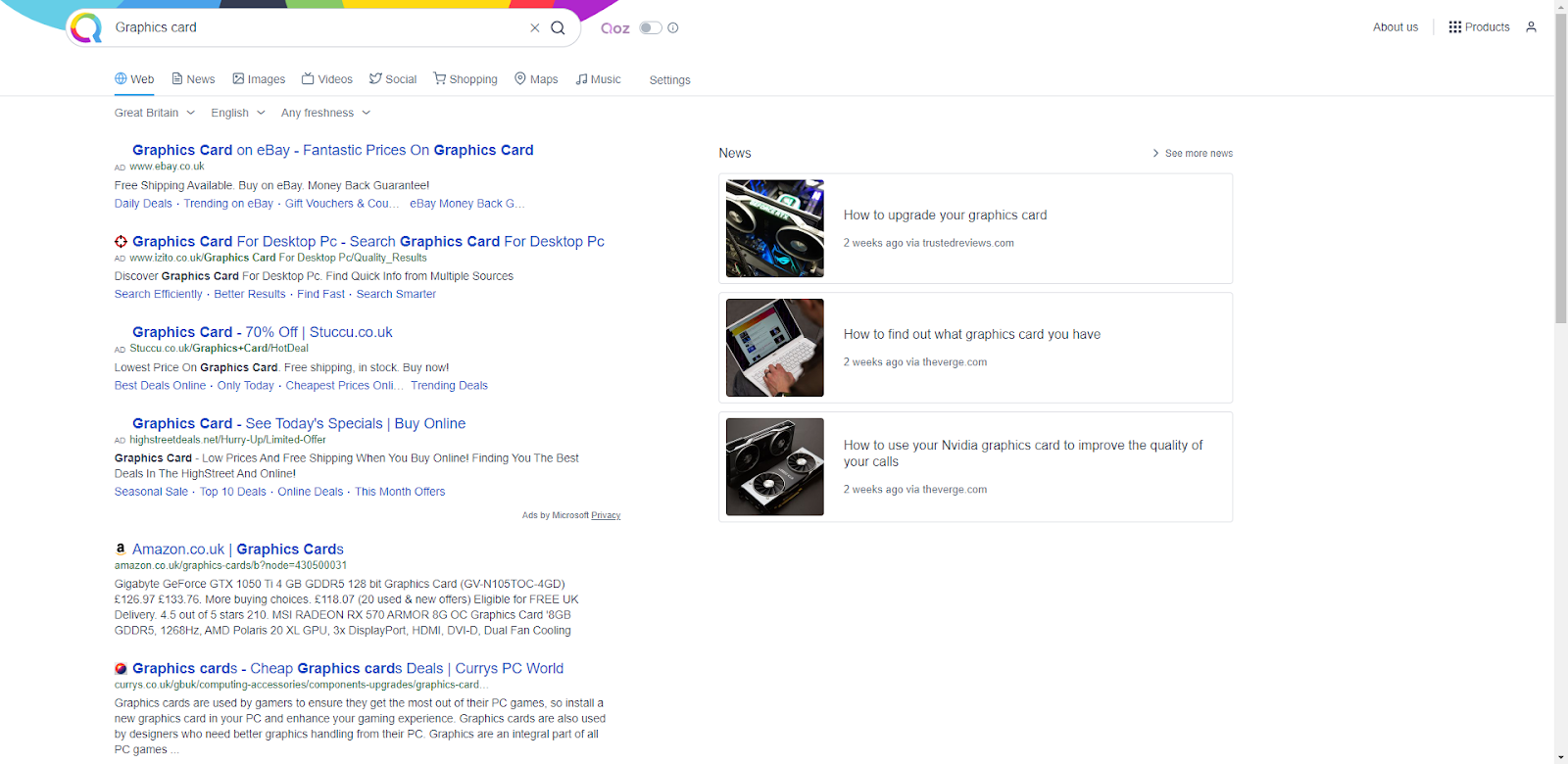
Task: Follow Search Smarter sublink
Action: tap(396, 294)
